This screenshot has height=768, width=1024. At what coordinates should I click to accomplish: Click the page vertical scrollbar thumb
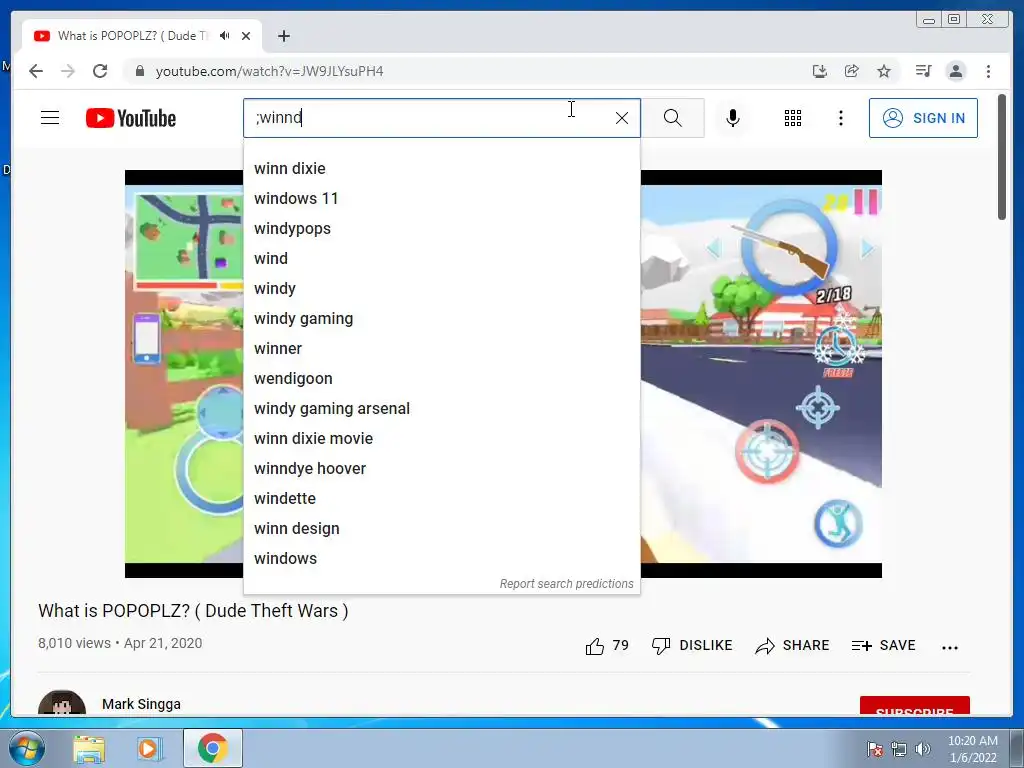tap(1002, 157)
